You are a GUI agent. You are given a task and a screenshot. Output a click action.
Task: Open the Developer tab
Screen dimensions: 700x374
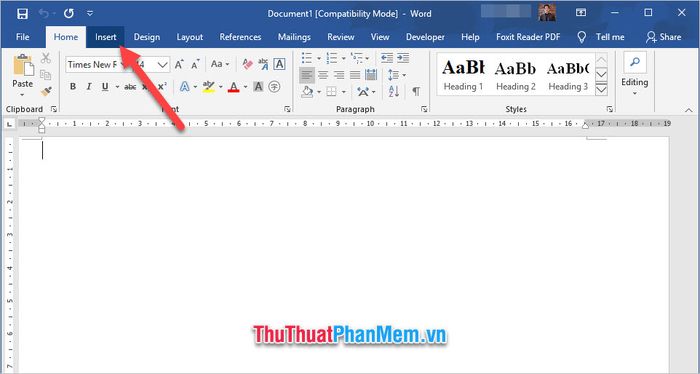pyautogui.click(x=425, y=37)
